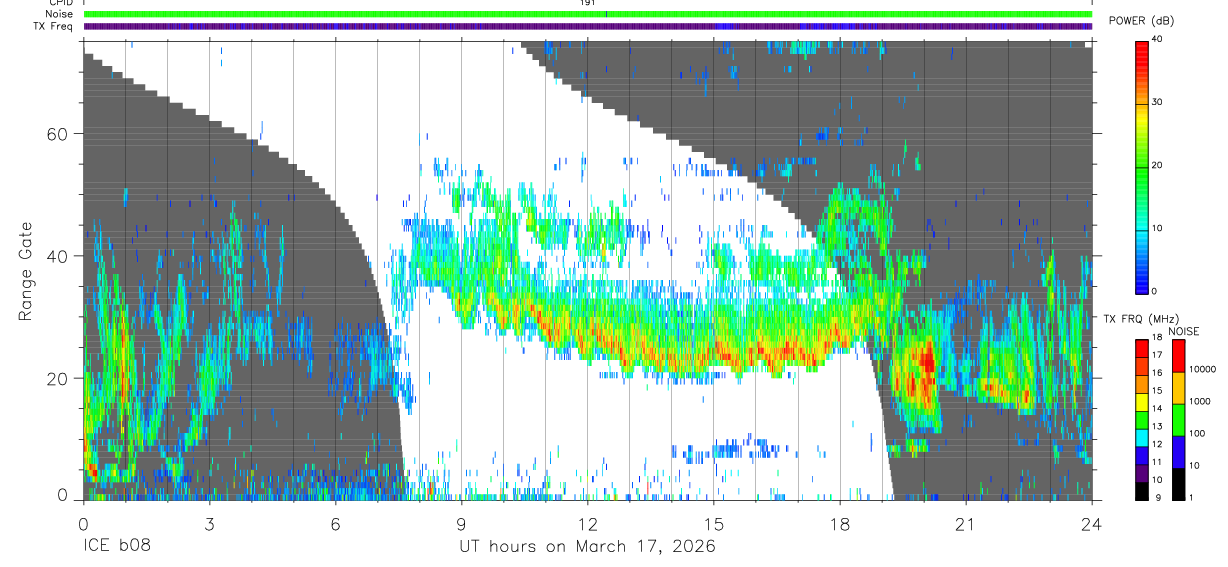Click the black bottom segment of NOISE scale
The width and height of the screenshot is (1228, 567).
tap(1178, 483)
